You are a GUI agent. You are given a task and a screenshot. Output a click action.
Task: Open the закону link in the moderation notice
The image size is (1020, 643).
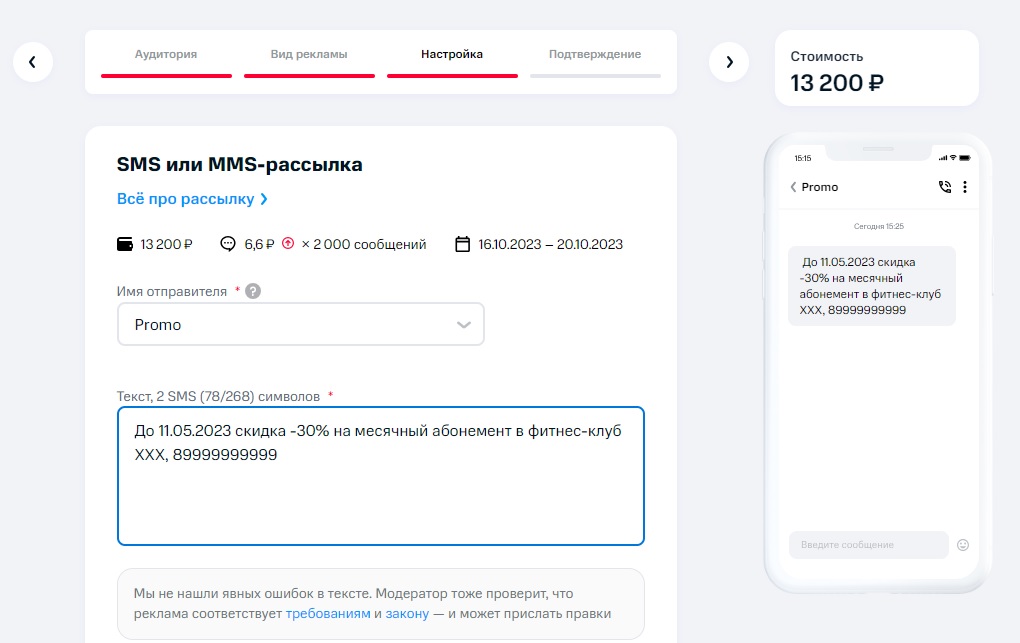(407, 614)
